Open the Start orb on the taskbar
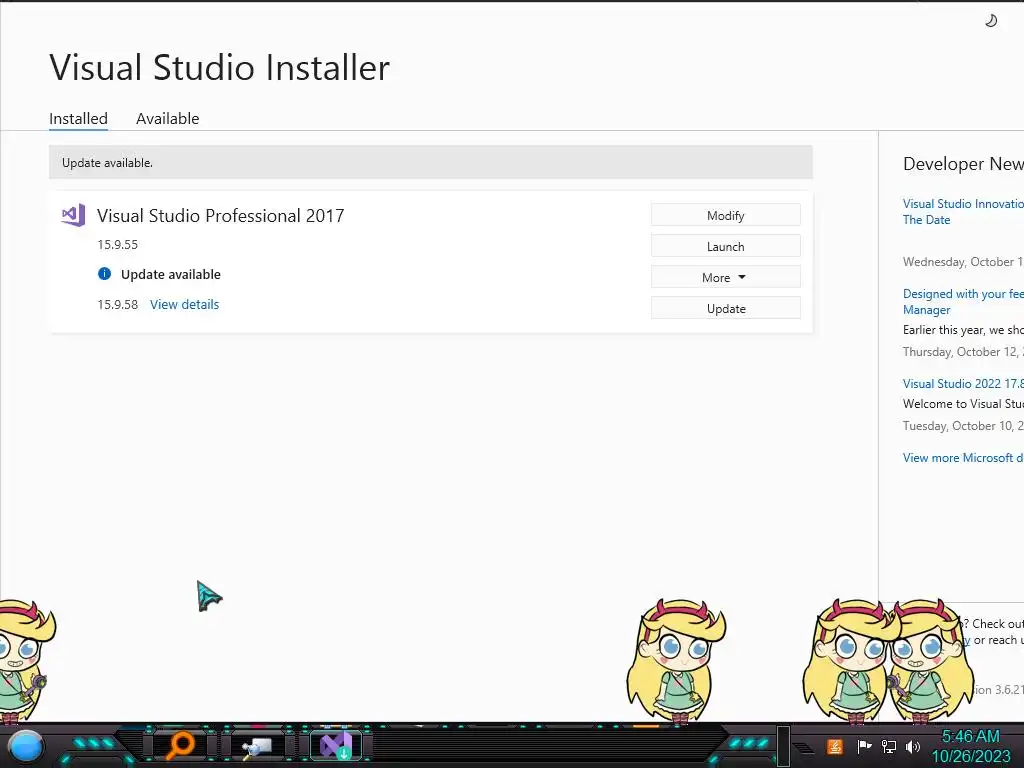The image size is (1024, 768). click(26, 747)
